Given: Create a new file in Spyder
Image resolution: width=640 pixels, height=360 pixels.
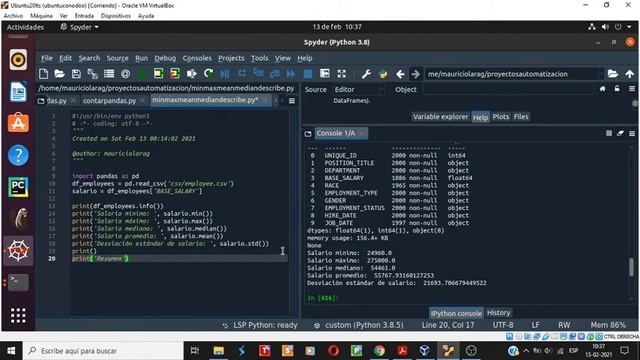Looking at the screenshot, I should [x=43, y=74].
